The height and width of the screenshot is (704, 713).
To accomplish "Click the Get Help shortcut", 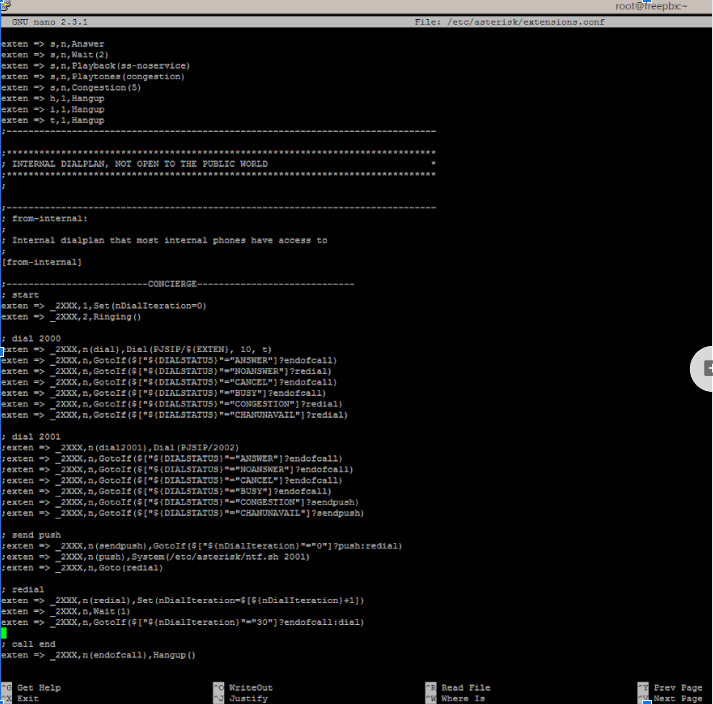I will point(38,688).
